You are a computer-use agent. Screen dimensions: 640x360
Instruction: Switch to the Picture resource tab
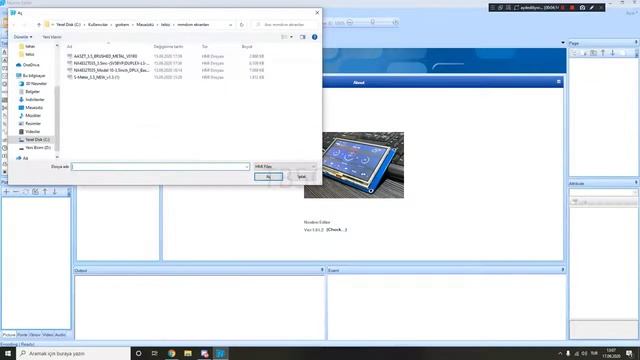[9, 335]
